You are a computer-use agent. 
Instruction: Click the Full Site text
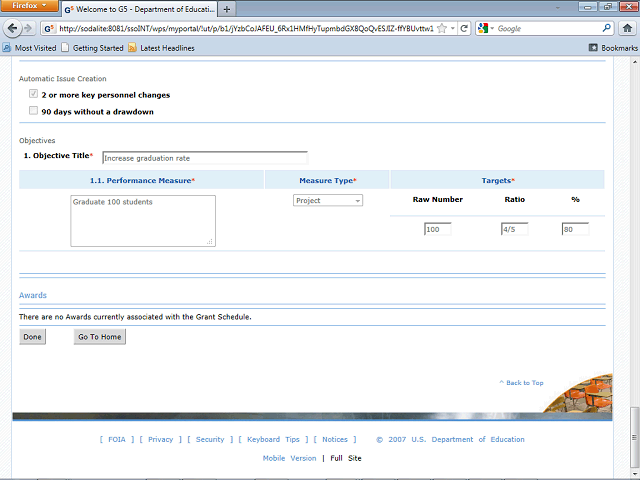[346, 458]
